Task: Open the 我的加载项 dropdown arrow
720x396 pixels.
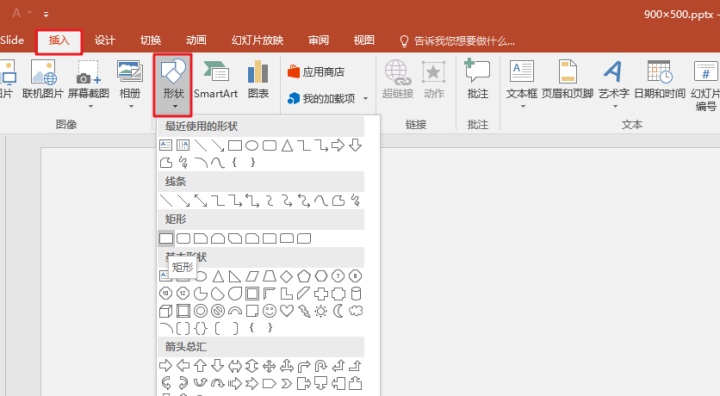Action: 366,98
